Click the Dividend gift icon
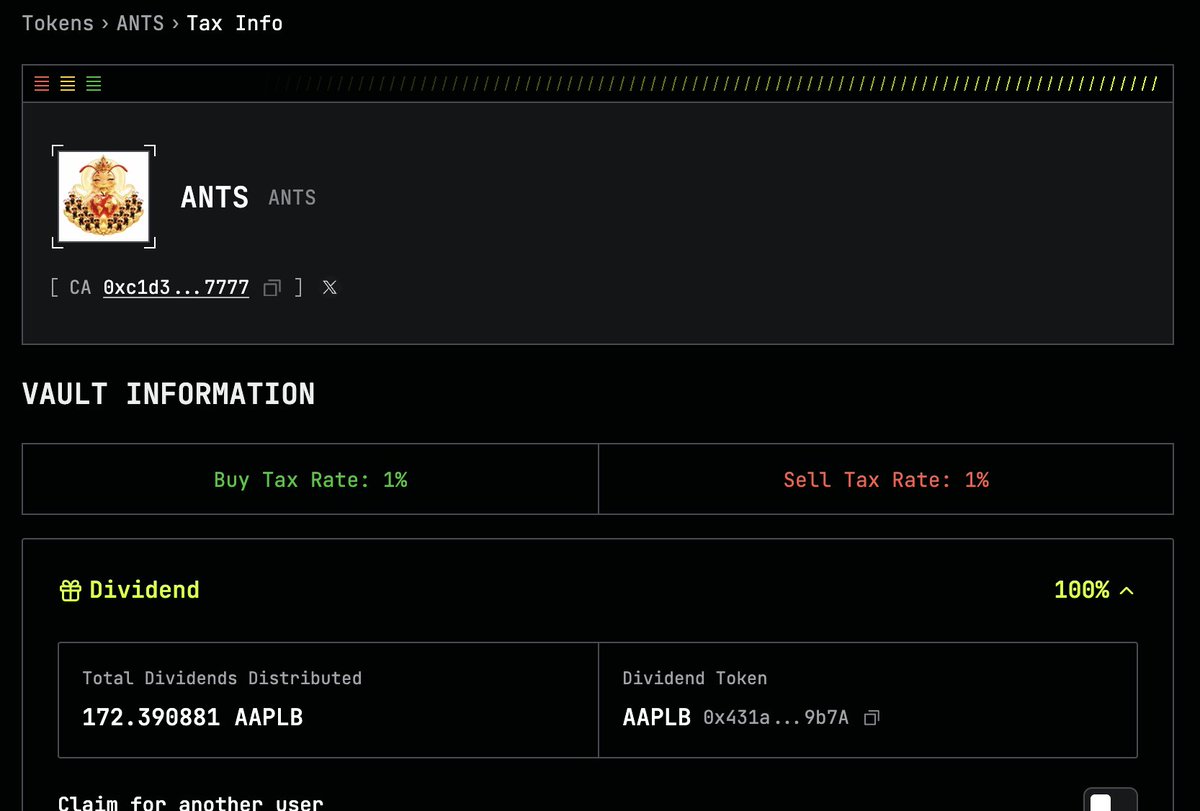 click(70, 591)
